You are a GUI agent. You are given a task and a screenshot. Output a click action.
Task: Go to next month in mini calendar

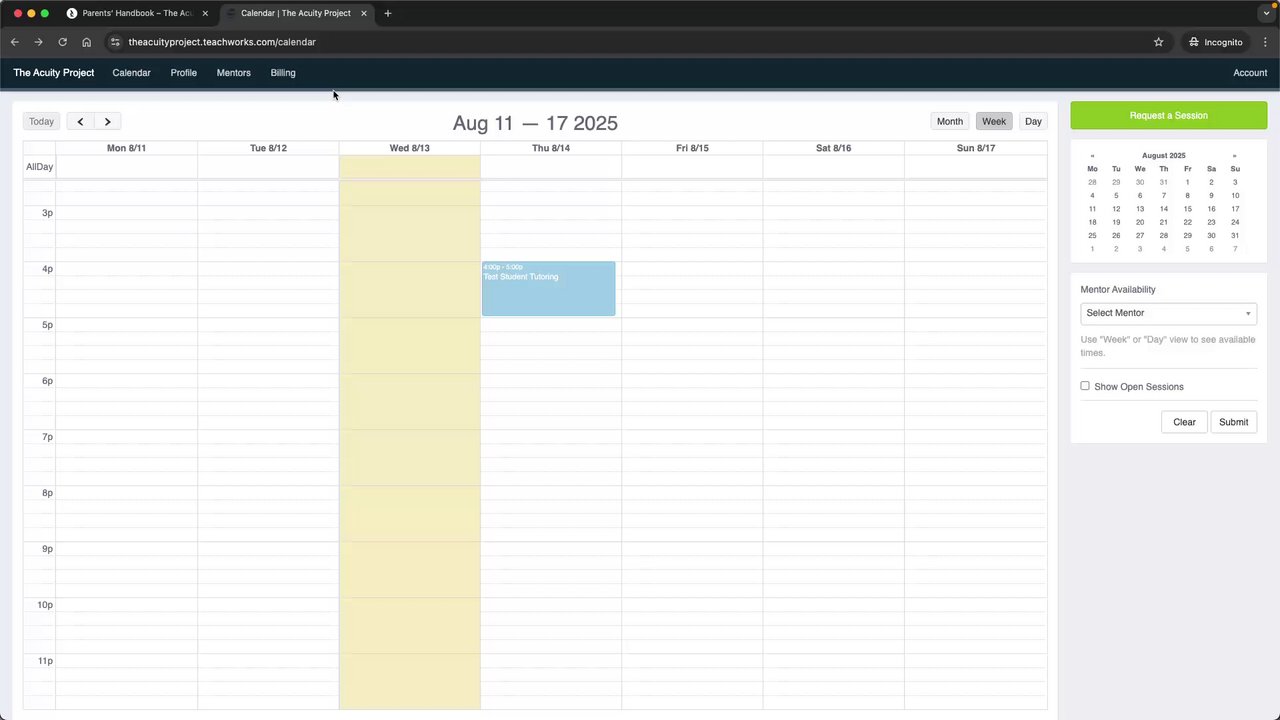[x=1234, y=156]
